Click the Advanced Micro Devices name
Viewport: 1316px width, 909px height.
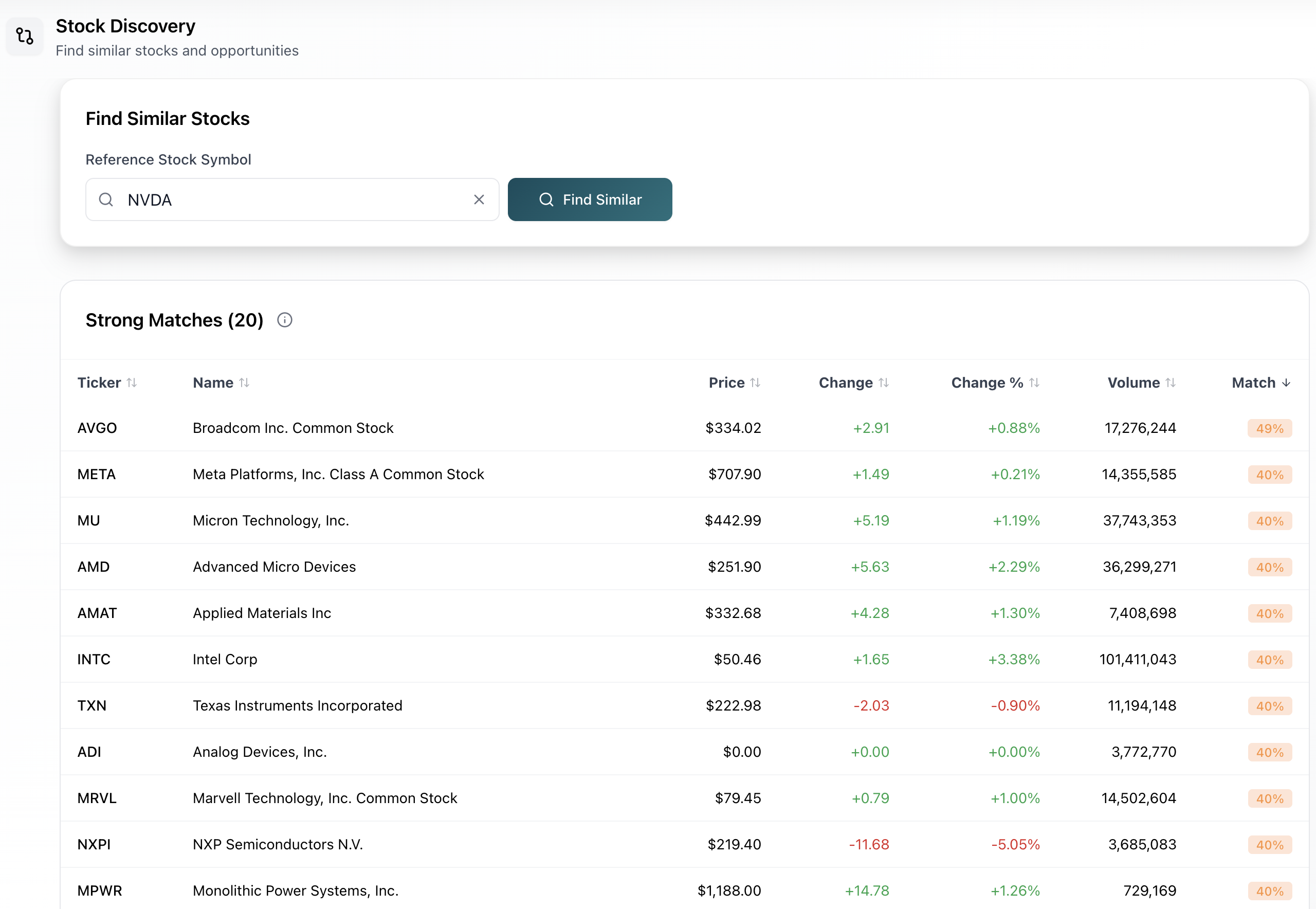coord(274,567)
